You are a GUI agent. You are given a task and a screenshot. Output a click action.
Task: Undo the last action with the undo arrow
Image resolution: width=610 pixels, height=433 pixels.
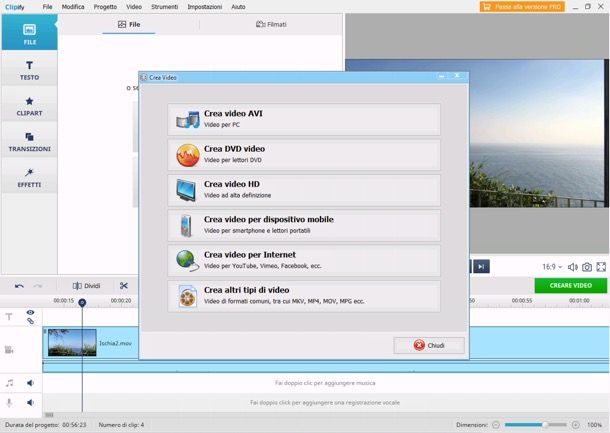[x=19, y=286]
